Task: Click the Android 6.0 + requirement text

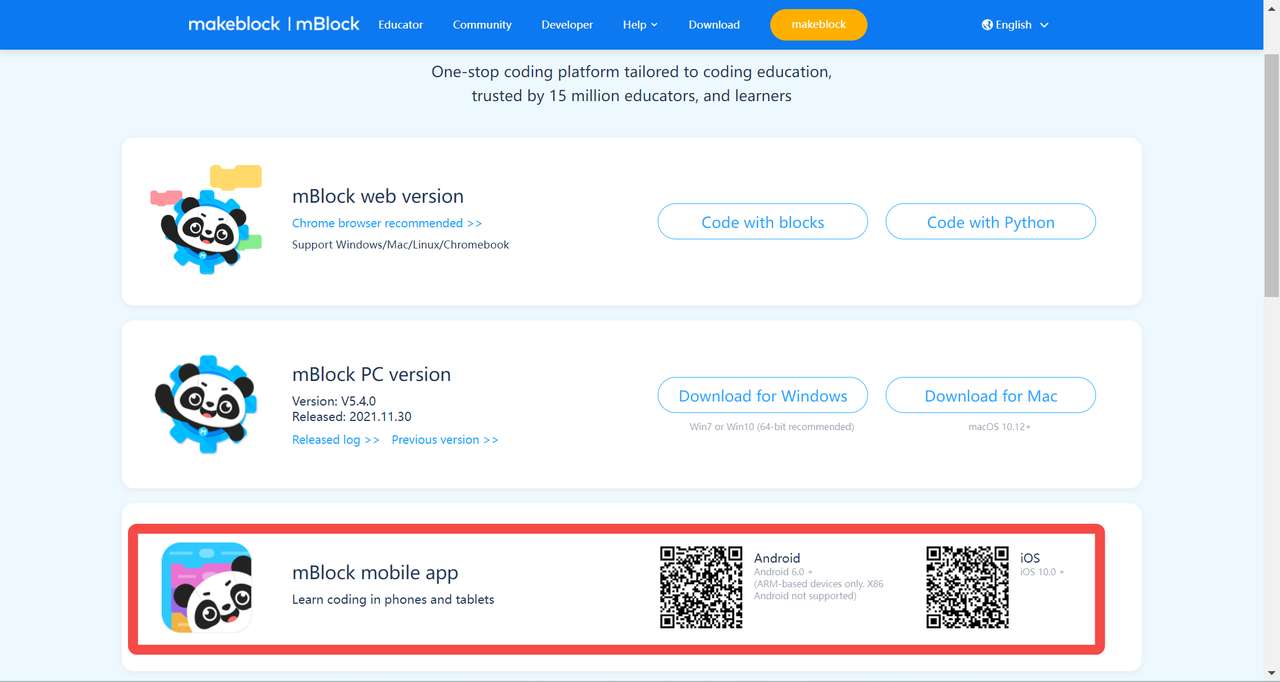Action: [x=783, y=572]
